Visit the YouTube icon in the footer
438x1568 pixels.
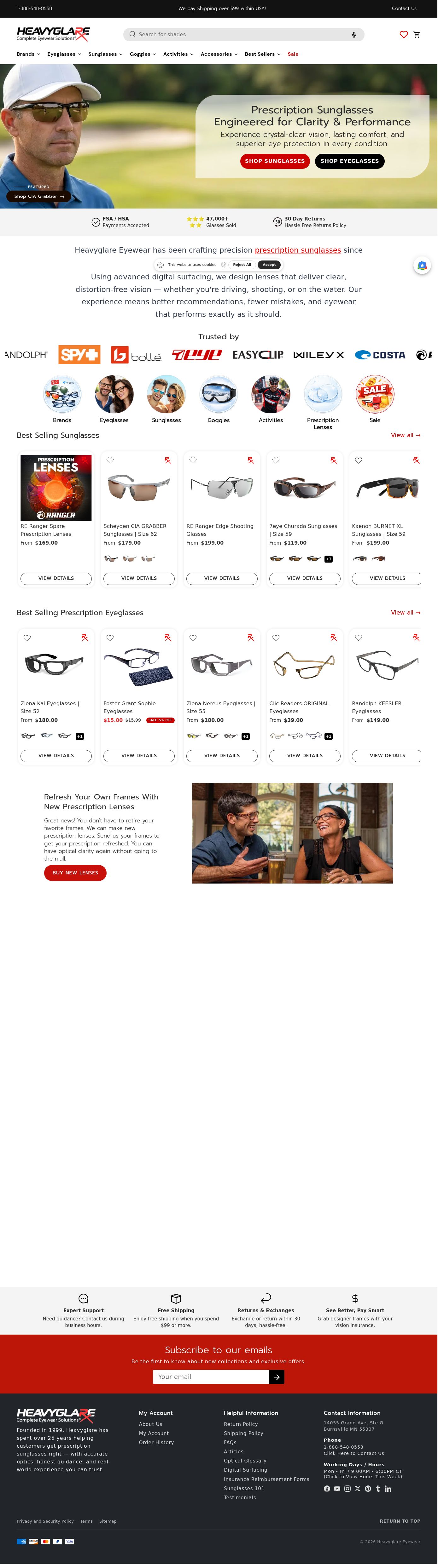pos(337,1488)
